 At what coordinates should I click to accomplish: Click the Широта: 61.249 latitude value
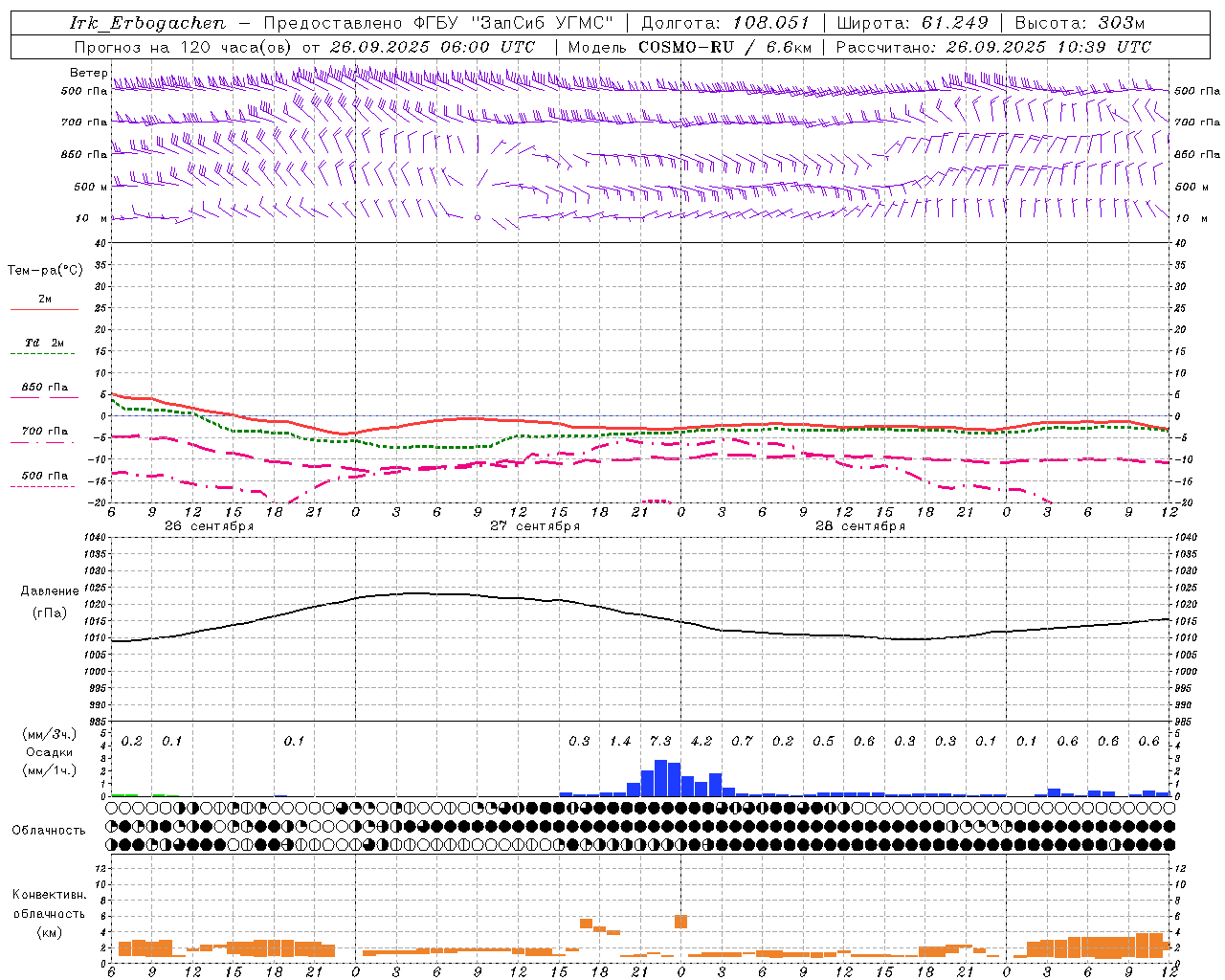coord(912,23)
